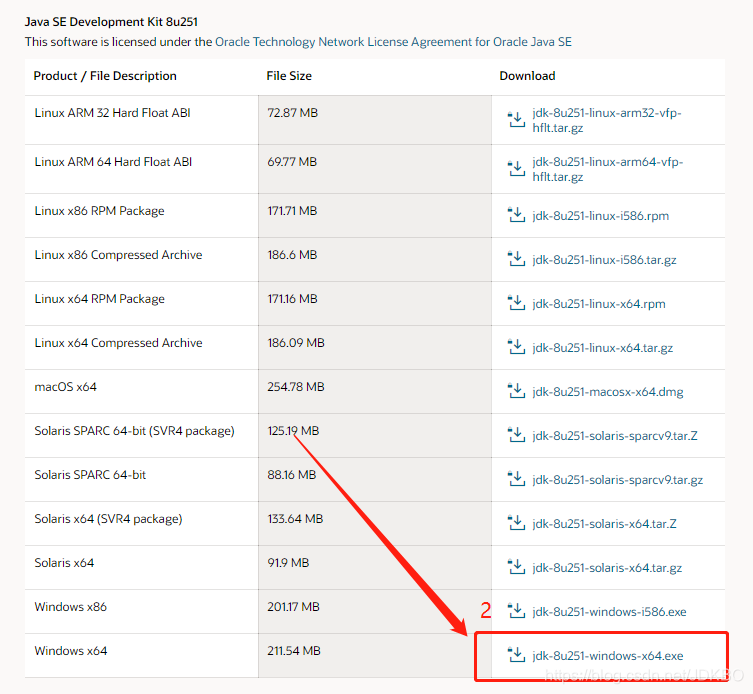753x694 pixels.
Task: Download jdk-8u251-linux-x64.rpm link
Action: tap(599, 304)
